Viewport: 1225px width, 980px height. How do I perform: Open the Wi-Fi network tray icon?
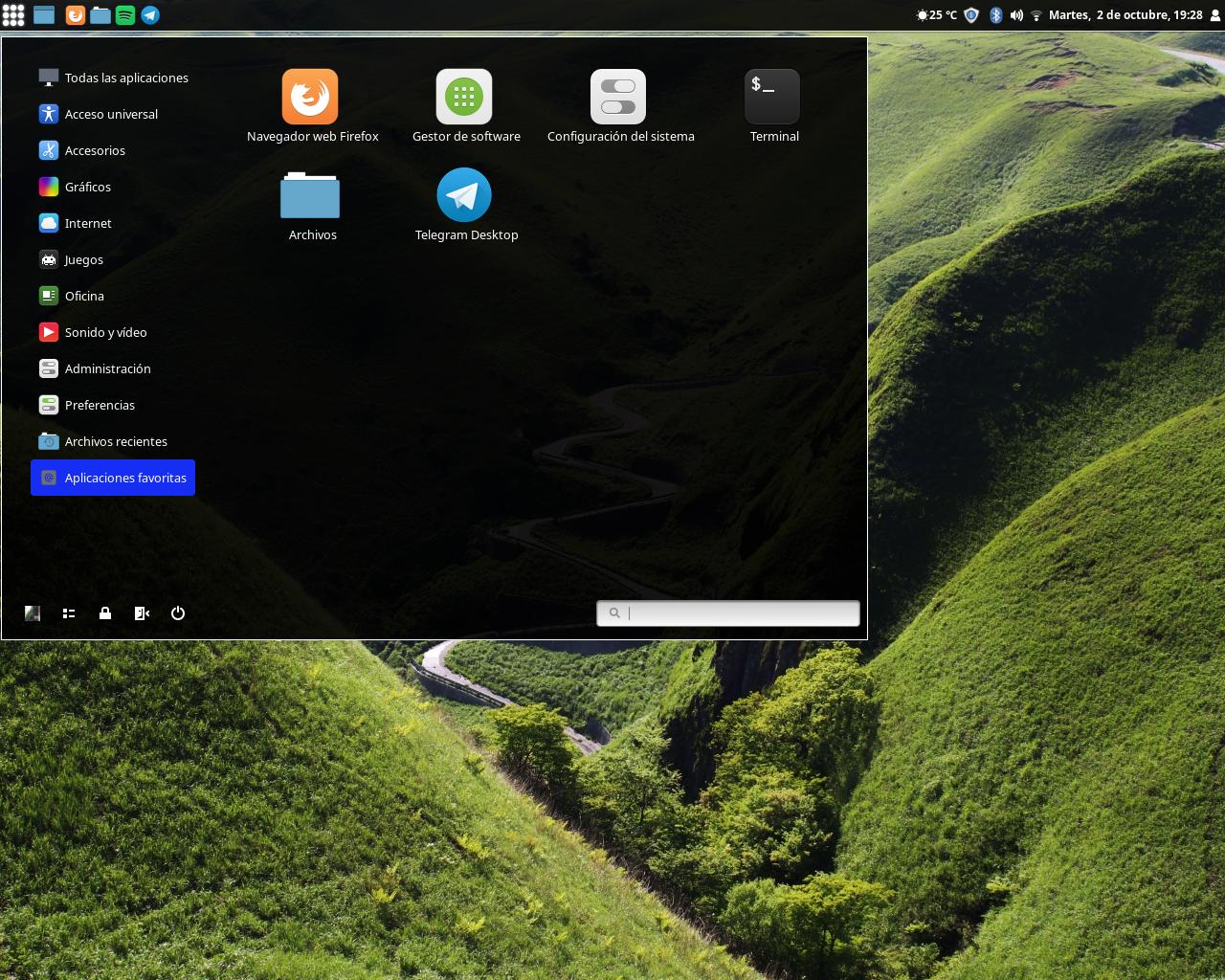1036,15
